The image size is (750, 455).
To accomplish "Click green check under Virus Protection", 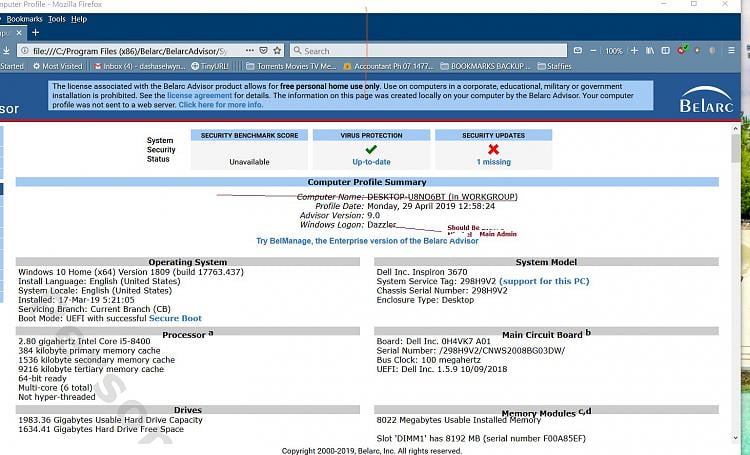I will [x=371, y=149].
